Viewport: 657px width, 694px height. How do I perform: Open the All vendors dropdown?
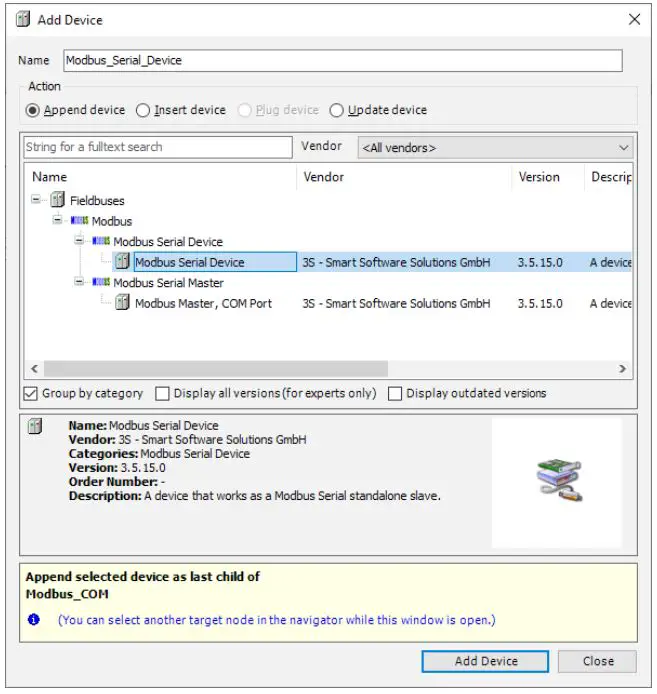pos(495,147)
